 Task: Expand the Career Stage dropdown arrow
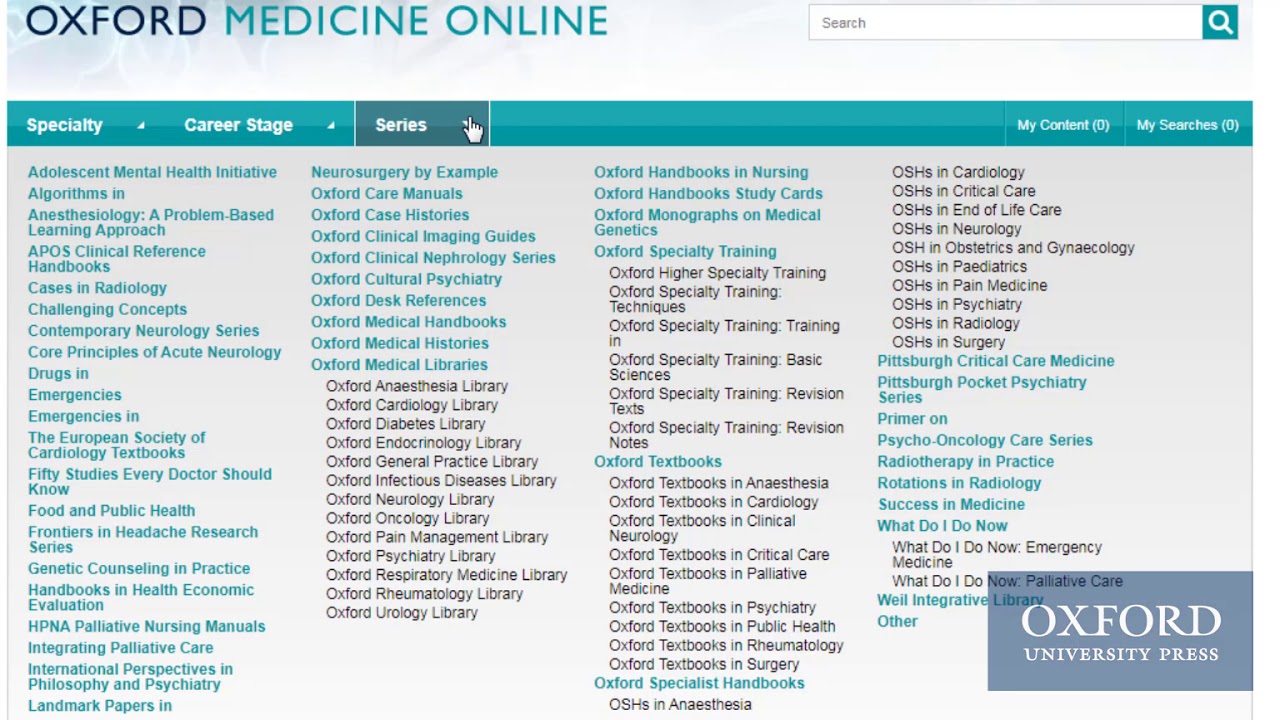pos(331,125)
